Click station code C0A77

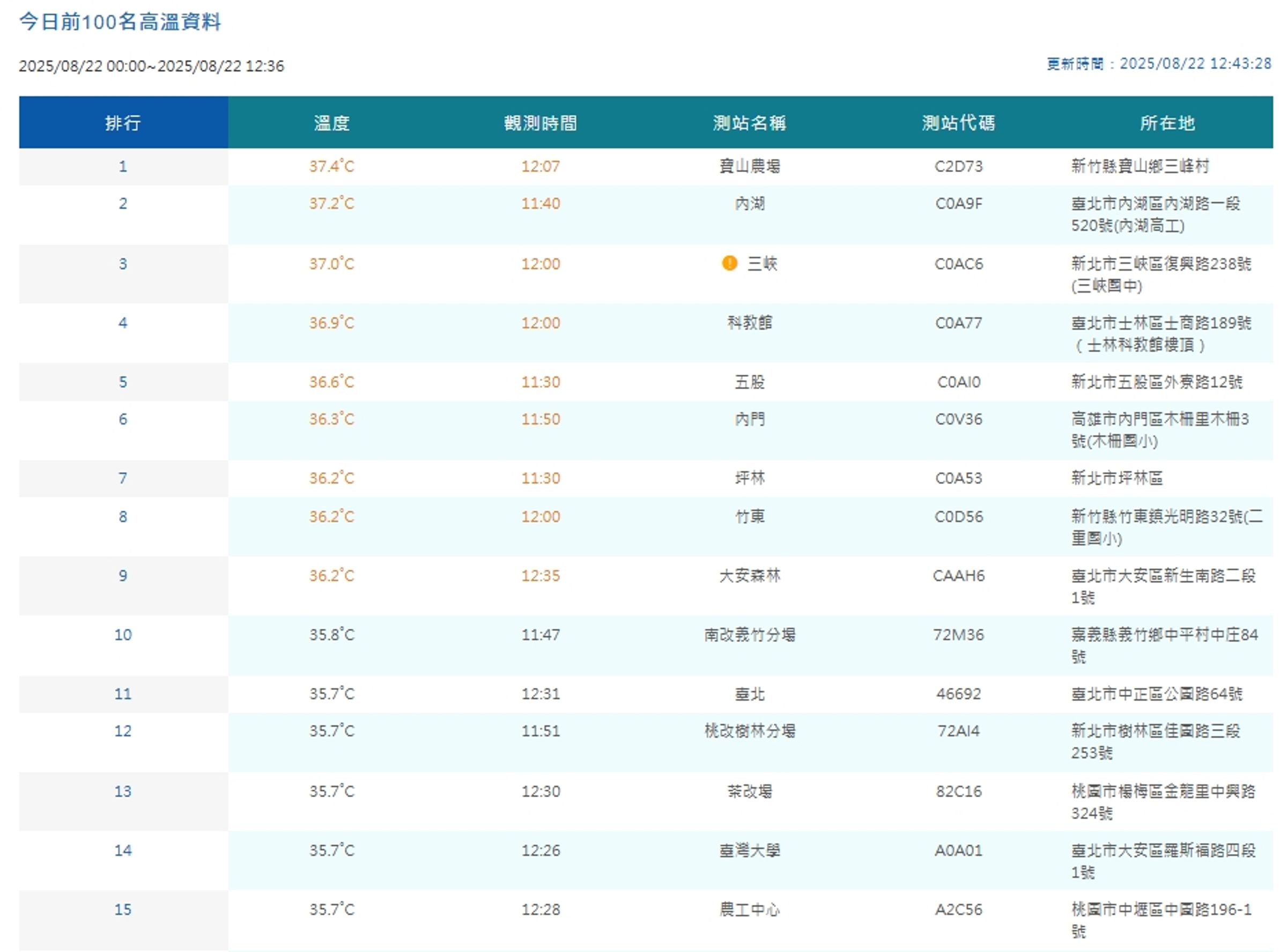(958, 323)
